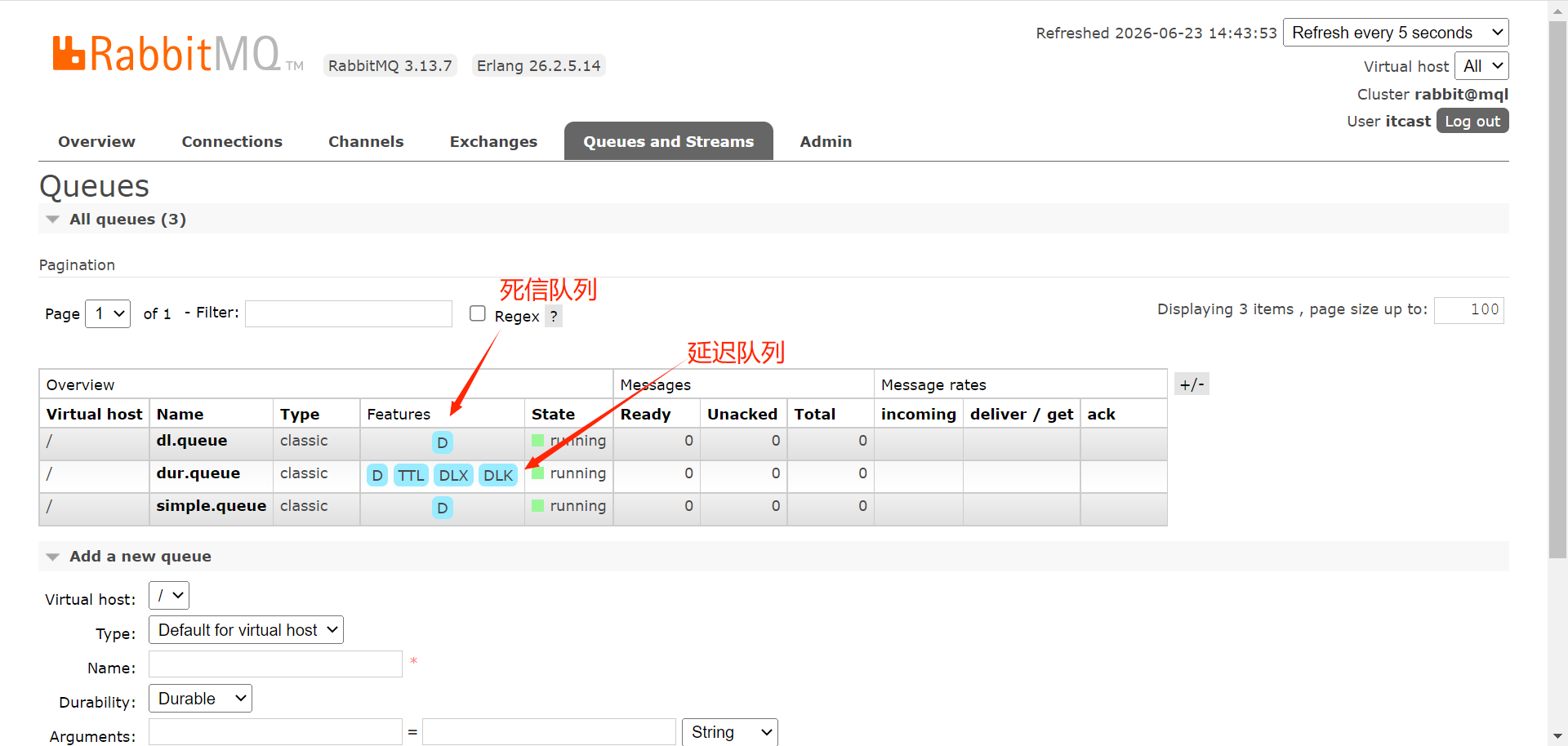Screen dimensions: 1568x746
Task: Sort by the Name column header
Action: tap(180, 414)
